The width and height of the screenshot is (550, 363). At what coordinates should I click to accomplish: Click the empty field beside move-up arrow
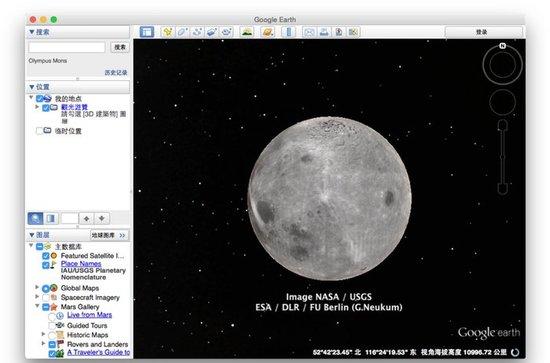[69, 219]
